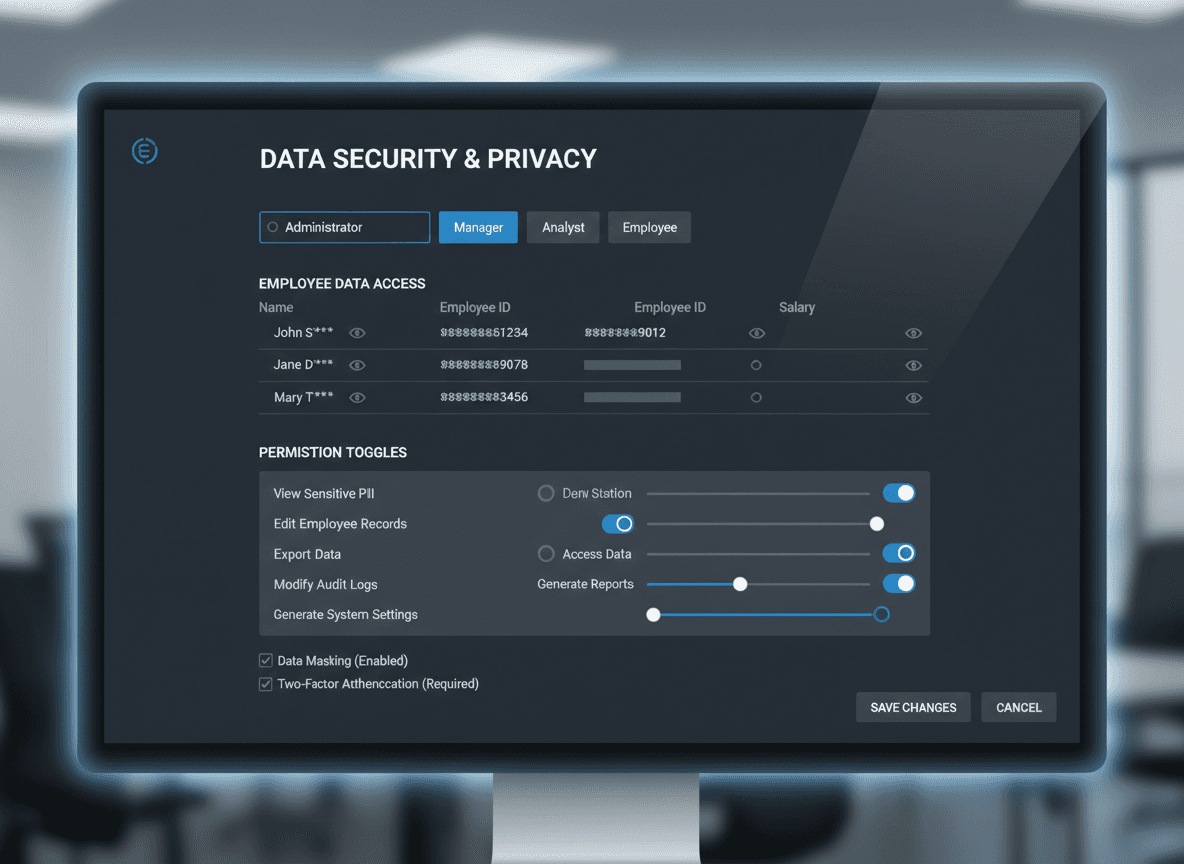
Task: Disable the View Sensitive PII toggle
Action: pyautogui.click(x=898, y=492)
